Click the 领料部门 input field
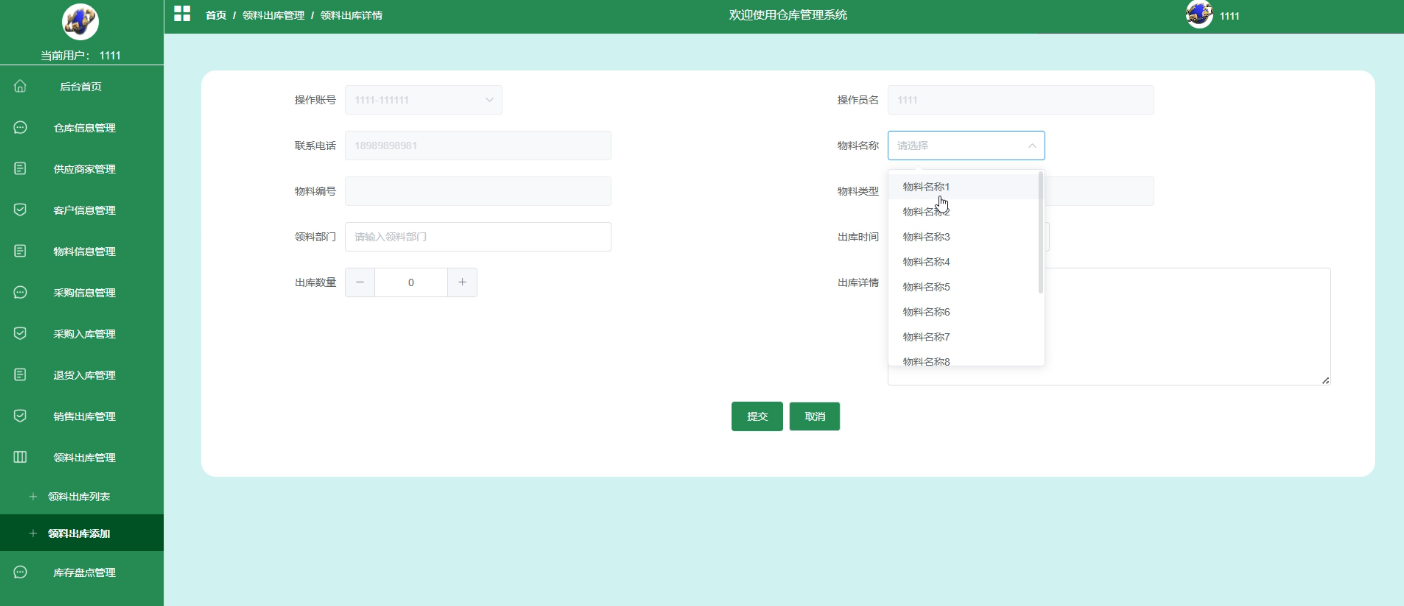 tap(478, 237)
